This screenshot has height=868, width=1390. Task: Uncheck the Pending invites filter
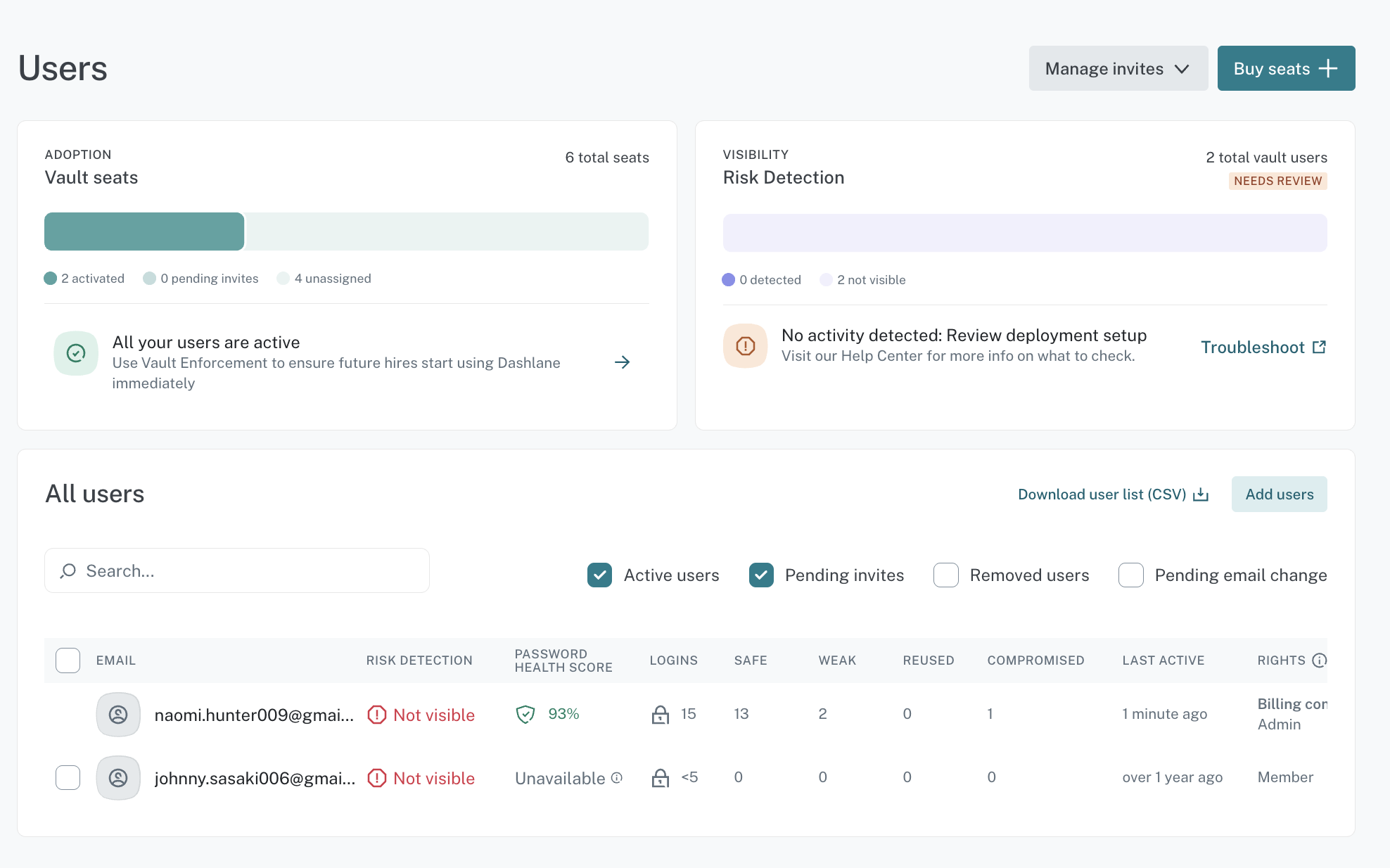tap(761, 575)
